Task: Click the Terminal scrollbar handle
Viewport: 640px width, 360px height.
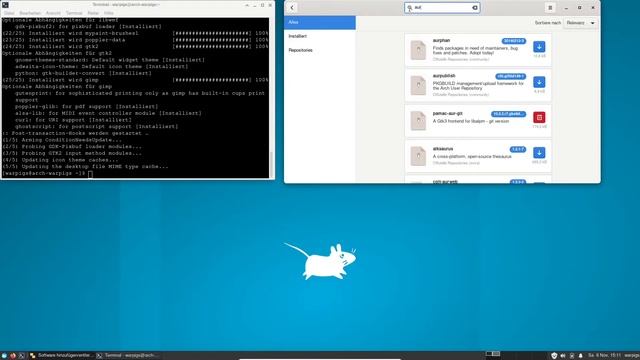Action: [271, 164]
